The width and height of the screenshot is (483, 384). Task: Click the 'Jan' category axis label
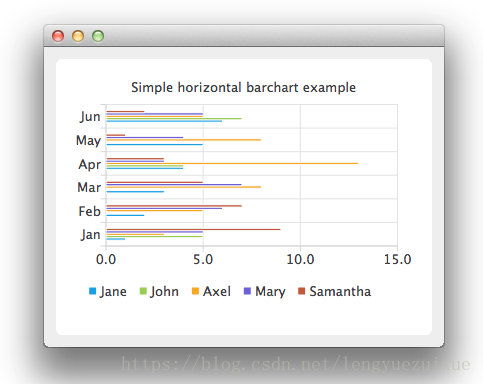coord(90,235)
